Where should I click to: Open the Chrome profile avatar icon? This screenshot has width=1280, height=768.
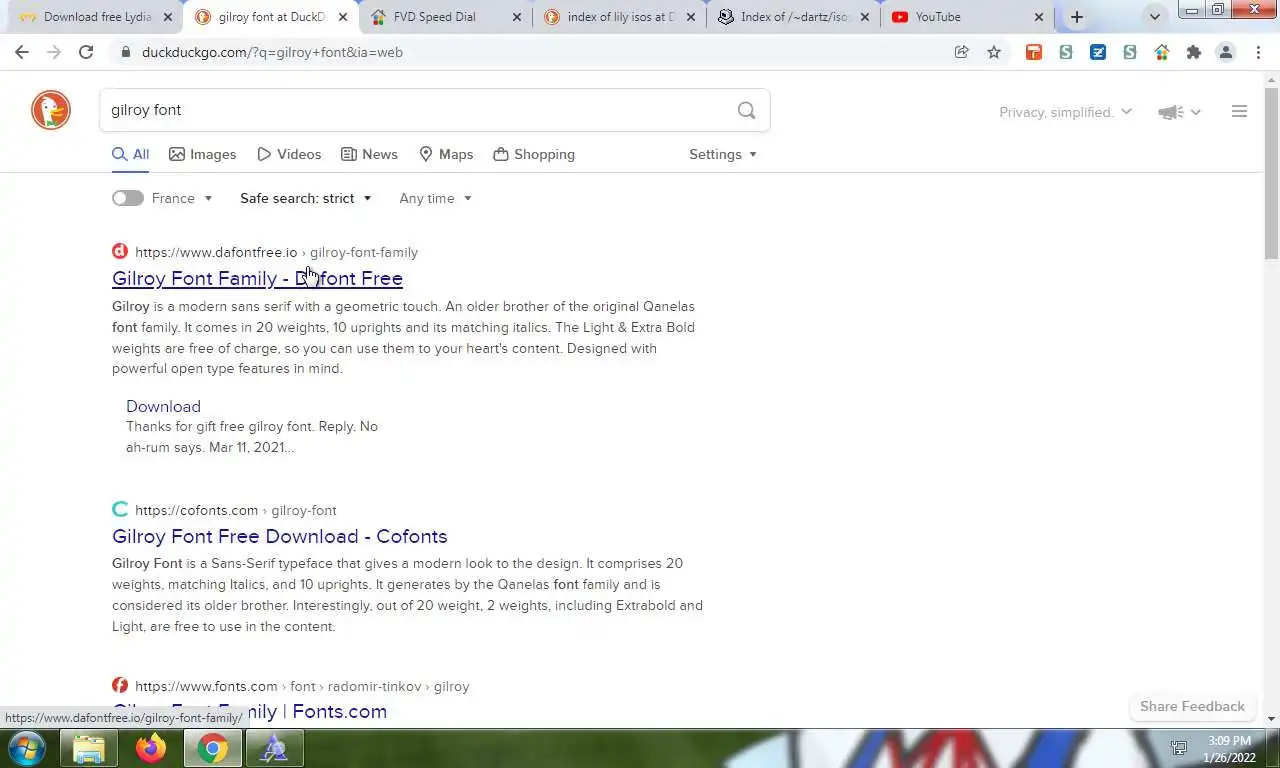(1226, 52)
